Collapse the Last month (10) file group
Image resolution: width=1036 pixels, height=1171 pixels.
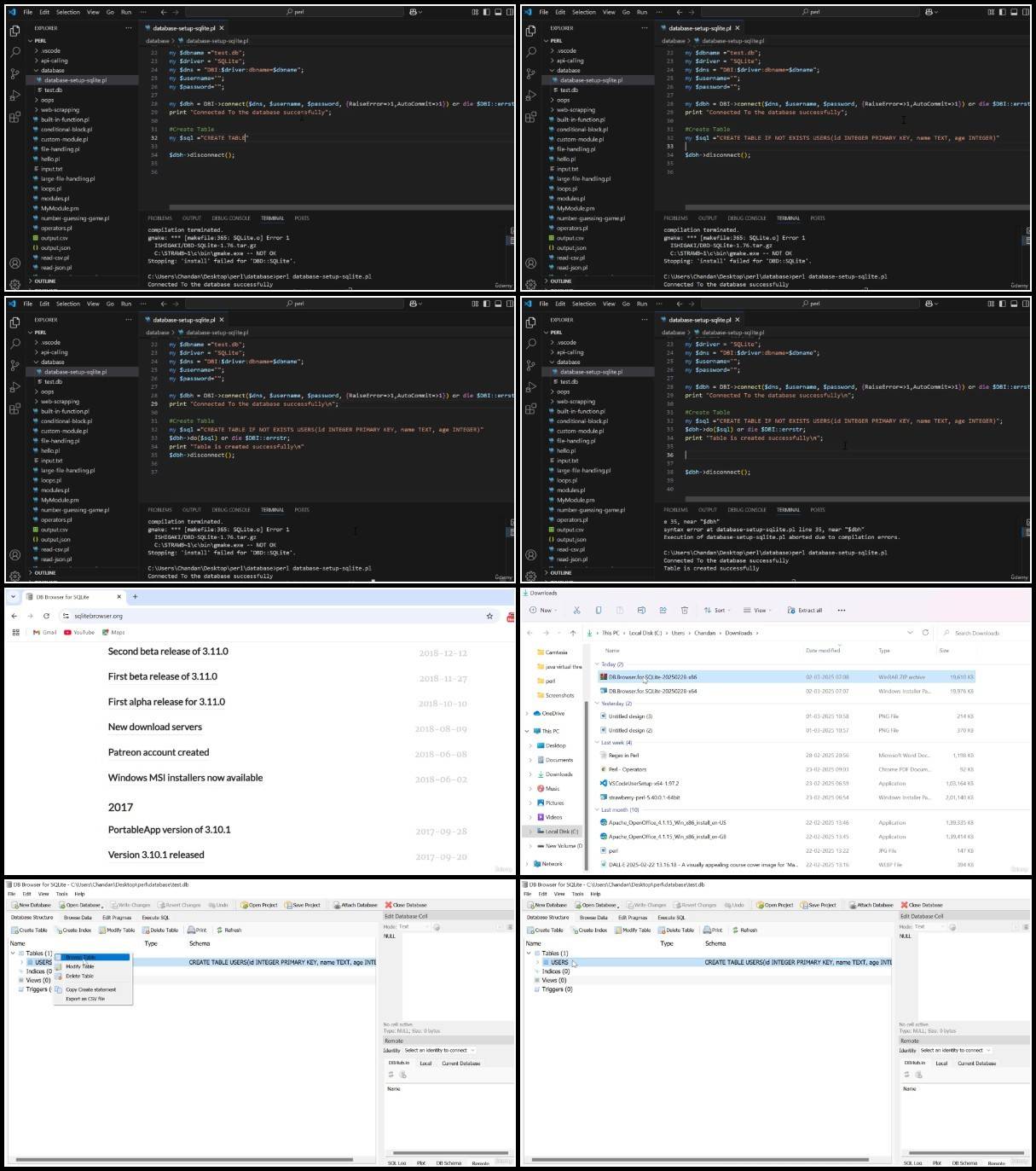(597, 809)
